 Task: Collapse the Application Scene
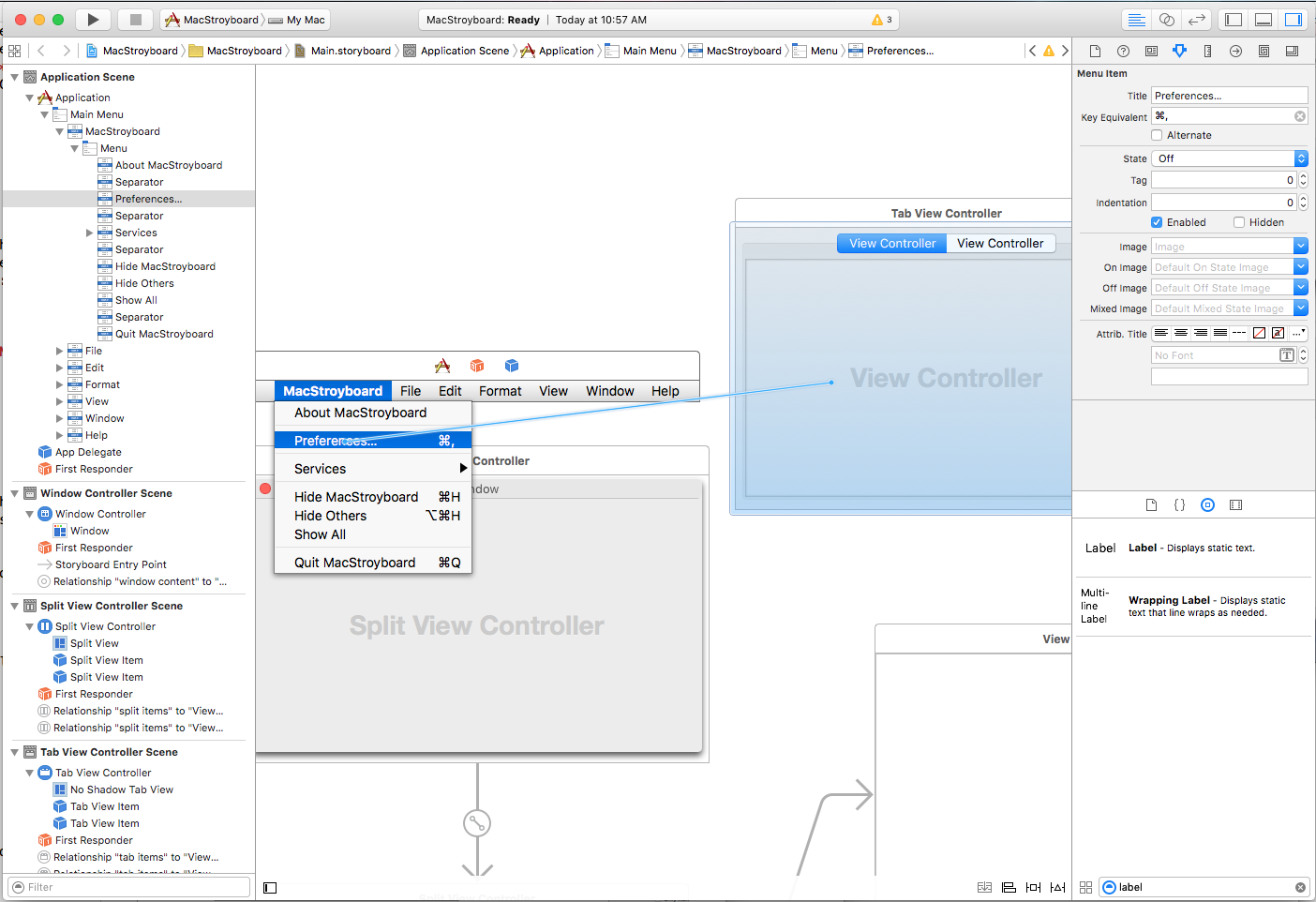[x=14, y=77]
